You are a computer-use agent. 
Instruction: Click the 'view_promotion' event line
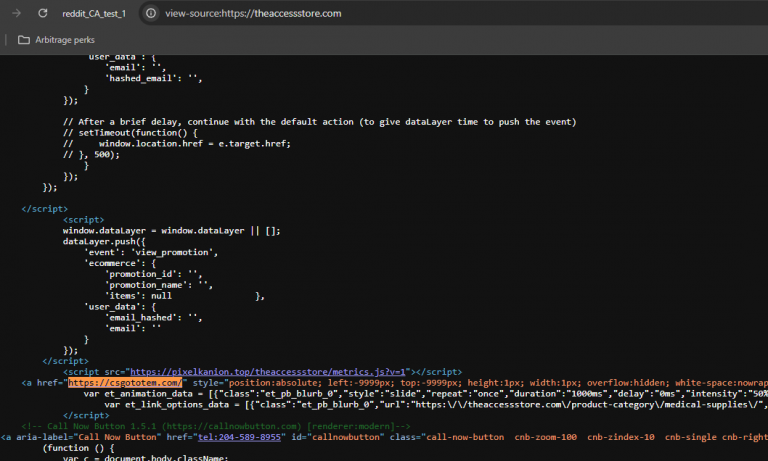[x=151, y=252]
